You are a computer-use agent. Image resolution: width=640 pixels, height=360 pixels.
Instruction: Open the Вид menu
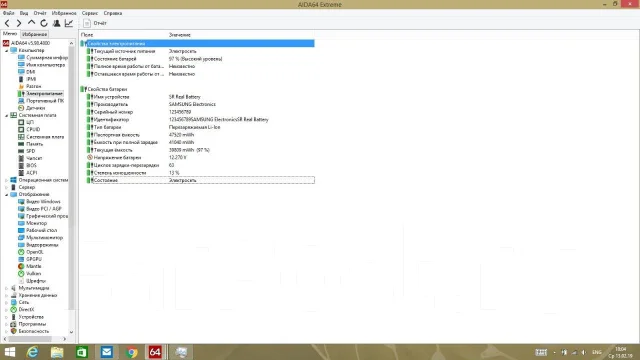24,13
